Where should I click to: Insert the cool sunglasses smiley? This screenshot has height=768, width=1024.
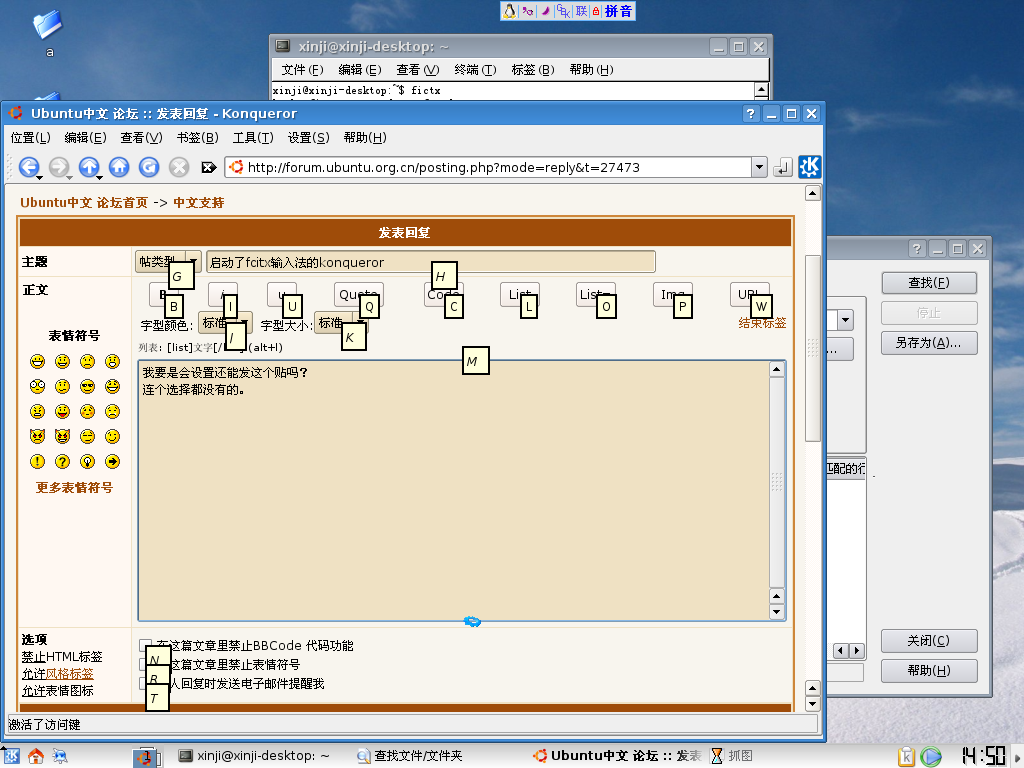[x=88, y=387]
